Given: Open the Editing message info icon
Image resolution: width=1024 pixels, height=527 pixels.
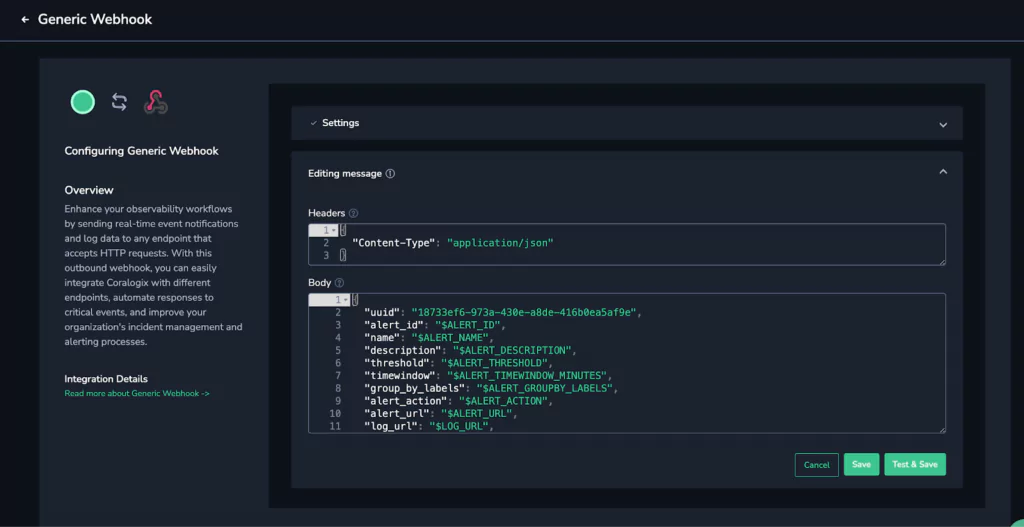Looking at the screenshot, I should (x=391, y=174).
